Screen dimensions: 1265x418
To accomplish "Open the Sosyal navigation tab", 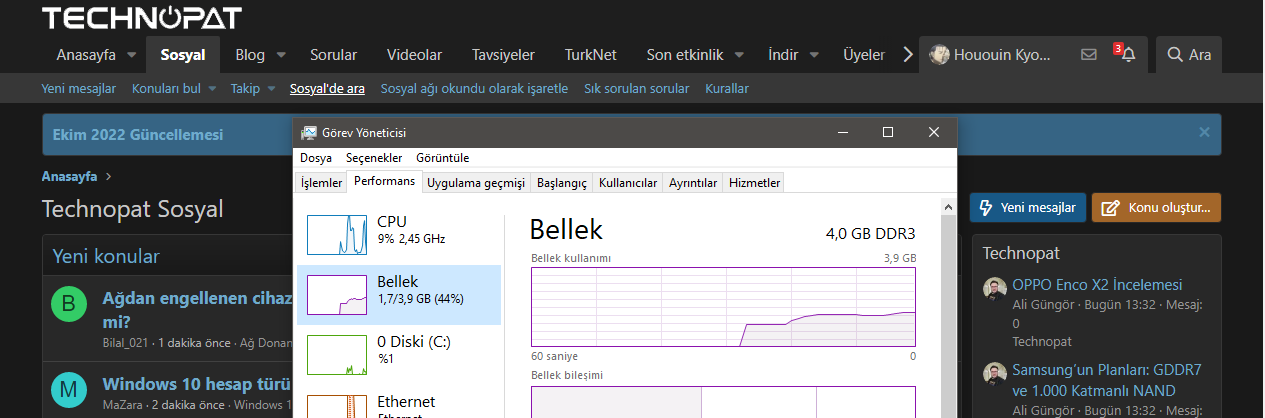I will [x=183, y=55].
